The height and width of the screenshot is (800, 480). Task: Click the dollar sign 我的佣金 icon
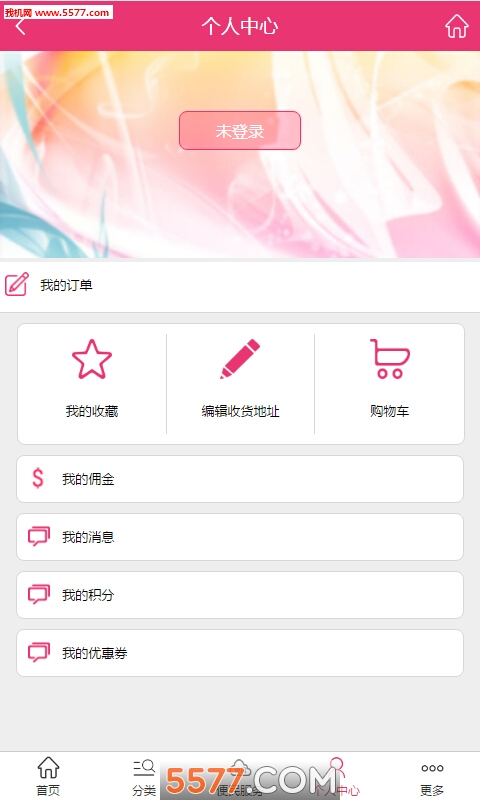[x=38, y=479]
